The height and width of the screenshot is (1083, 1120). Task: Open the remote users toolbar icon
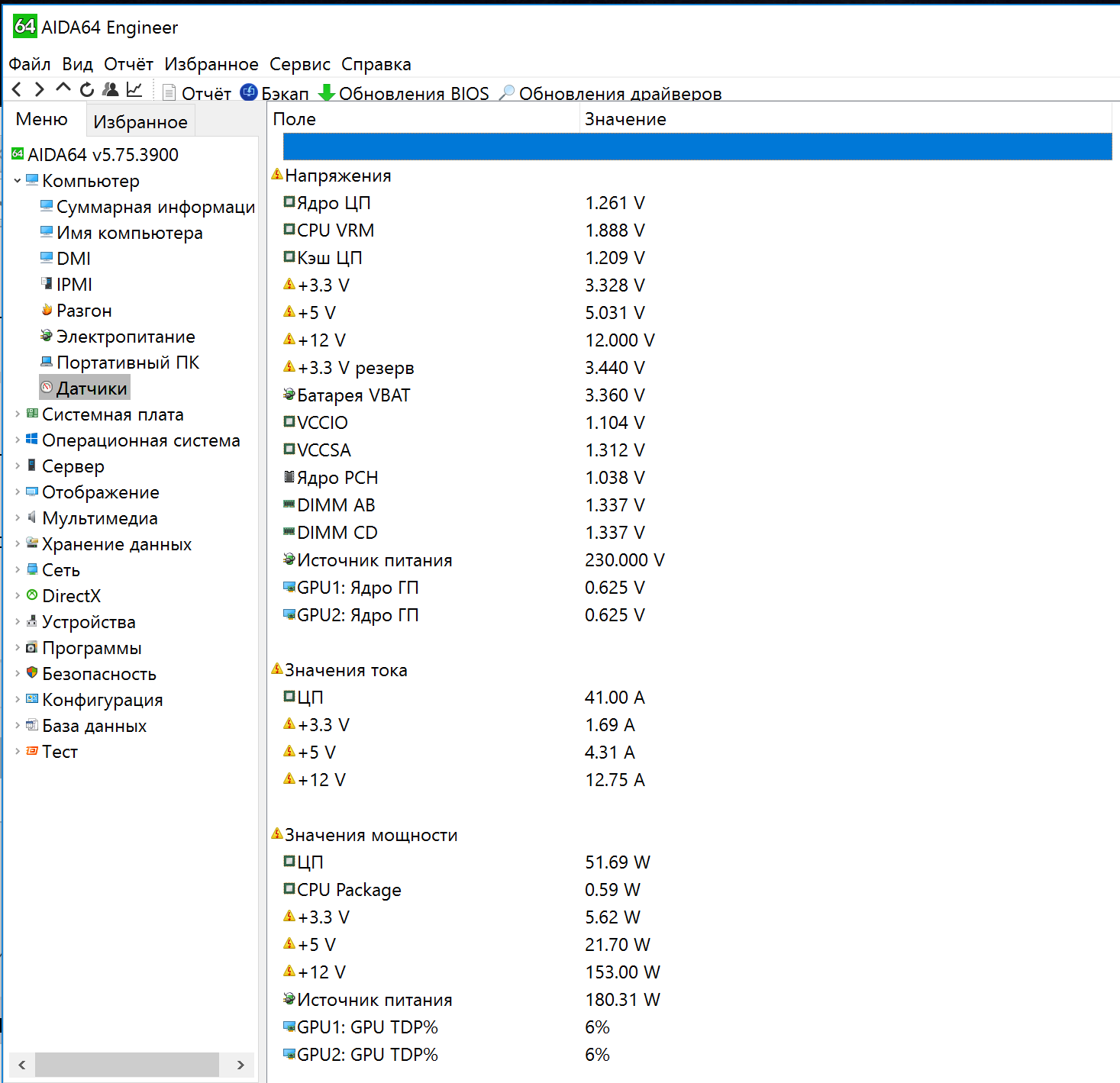tap(111, 90)
